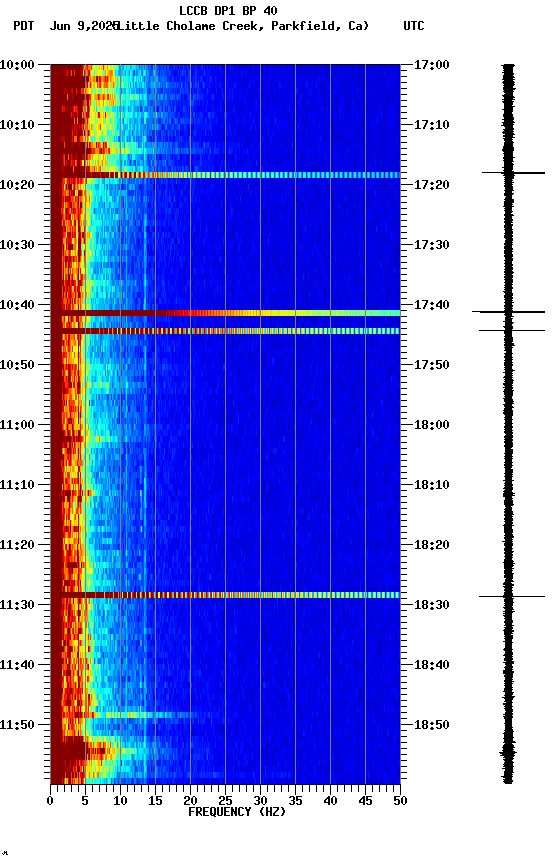Viewport: 552px width, 864px height.
Task: Click the '17:00' UTC time label
Action: [x=432, y=65]
